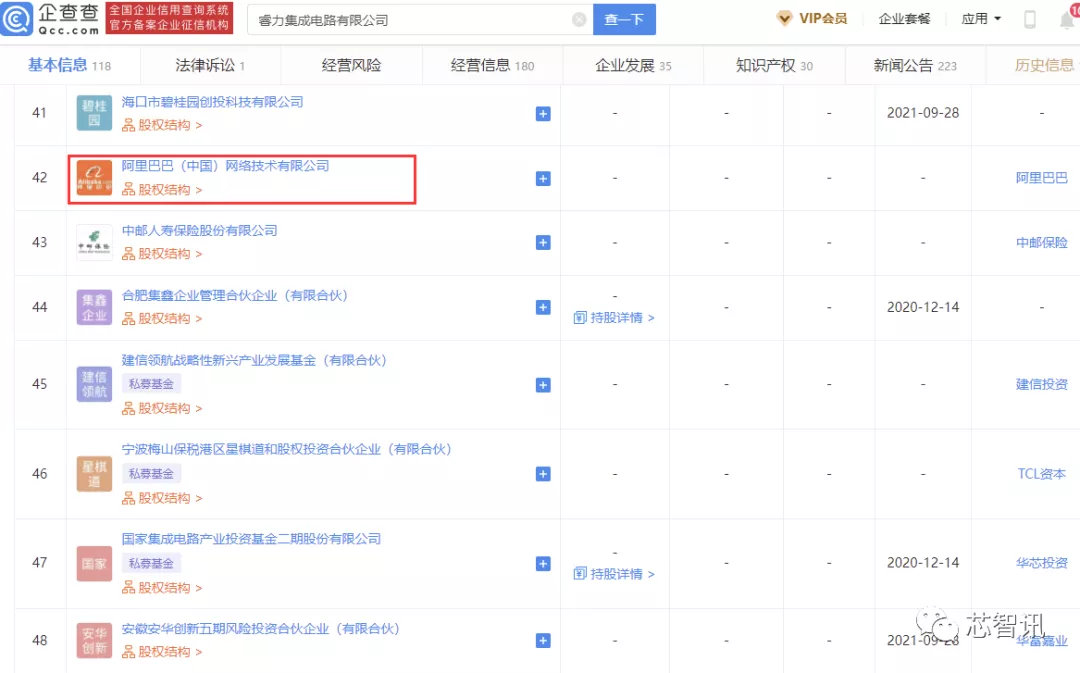The width and height of the screenshot is (1080, 673).
Task: Switch to the 新闻公告 tab
Action: [915, 65]
